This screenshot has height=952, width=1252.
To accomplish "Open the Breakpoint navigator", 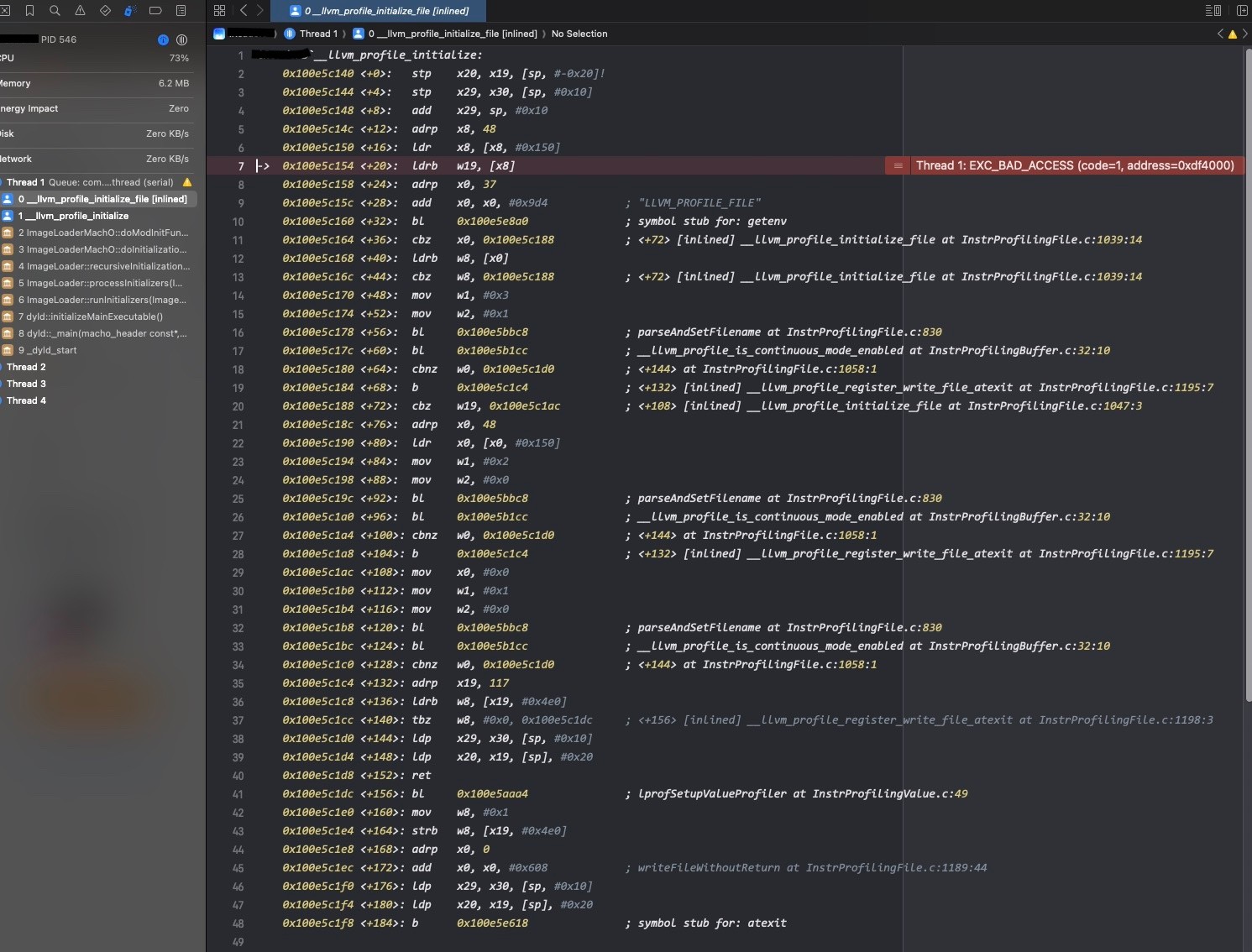I will click(x=155, y=11).
